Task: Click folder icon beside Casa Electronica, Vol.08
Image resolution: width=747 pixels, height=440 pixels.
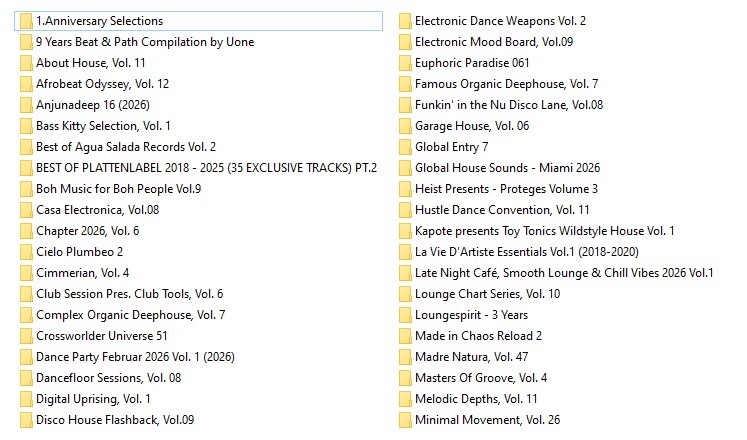Action: pyautogui.click(x=26, y=210)
